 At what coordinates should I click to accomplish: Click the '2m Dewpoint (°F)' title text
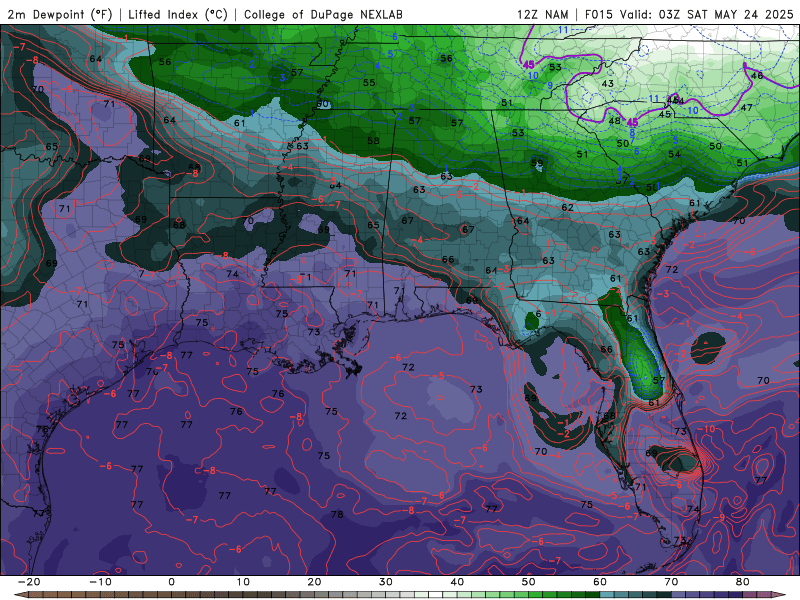60,14
